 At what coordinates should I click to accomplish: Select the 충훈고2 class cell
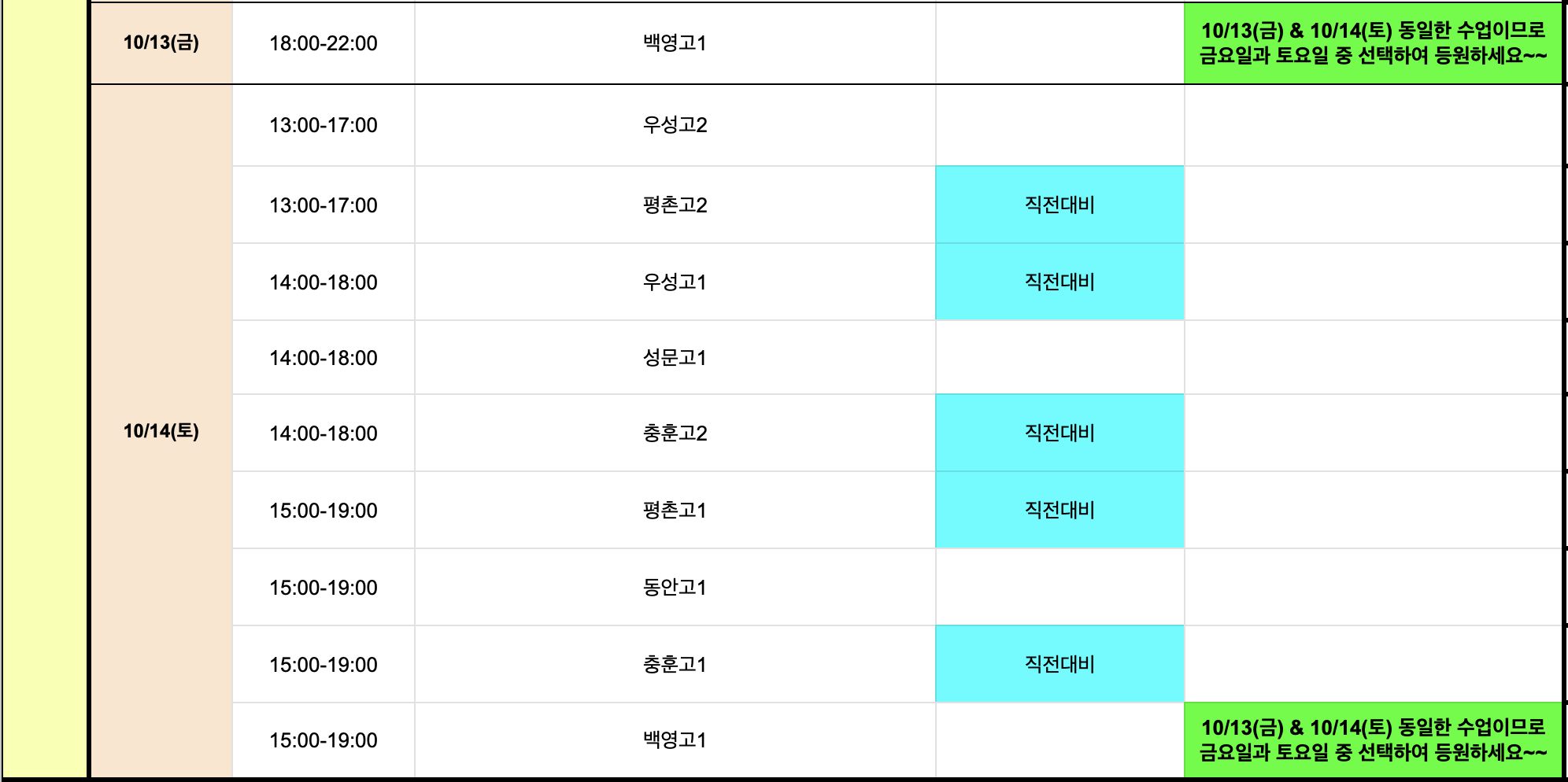675,433
